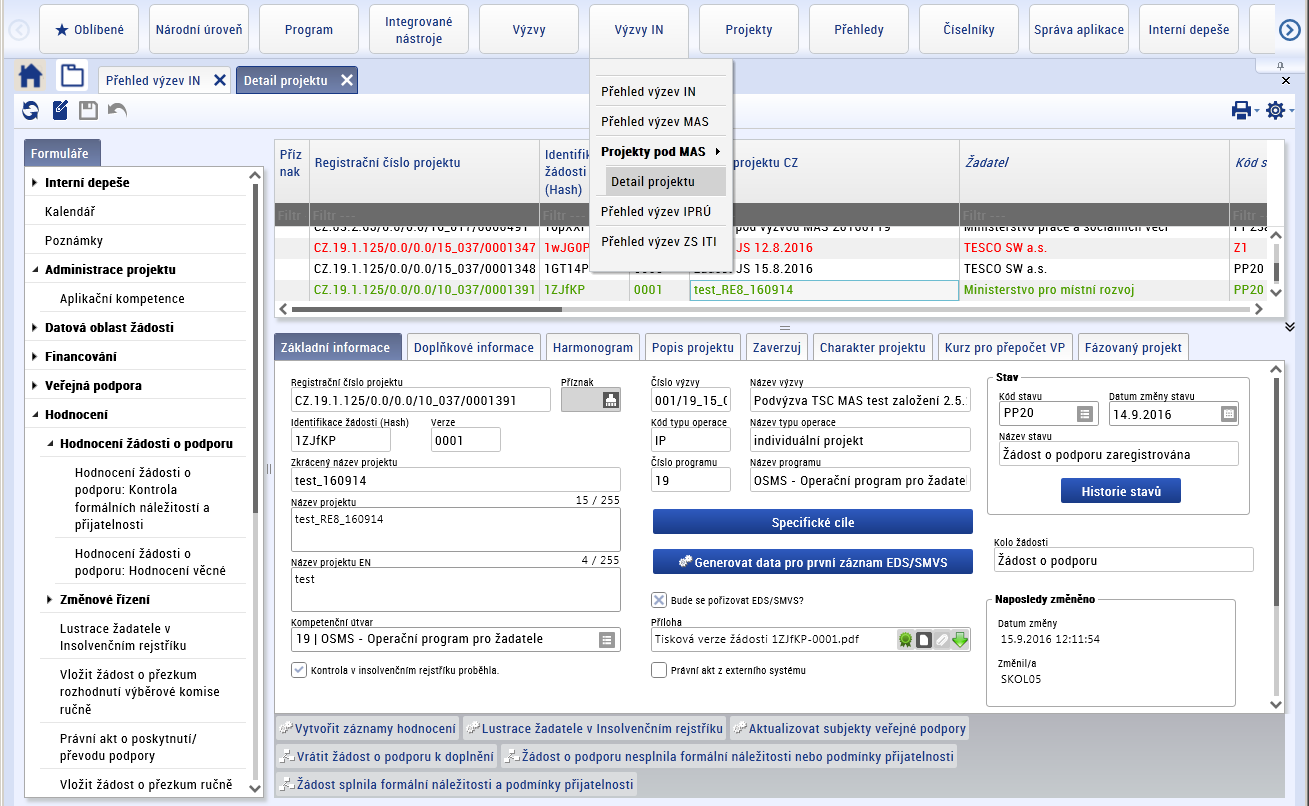The image size is (1309, 806).
Task: Open the Zaverzuj tab
Action: 777,347
